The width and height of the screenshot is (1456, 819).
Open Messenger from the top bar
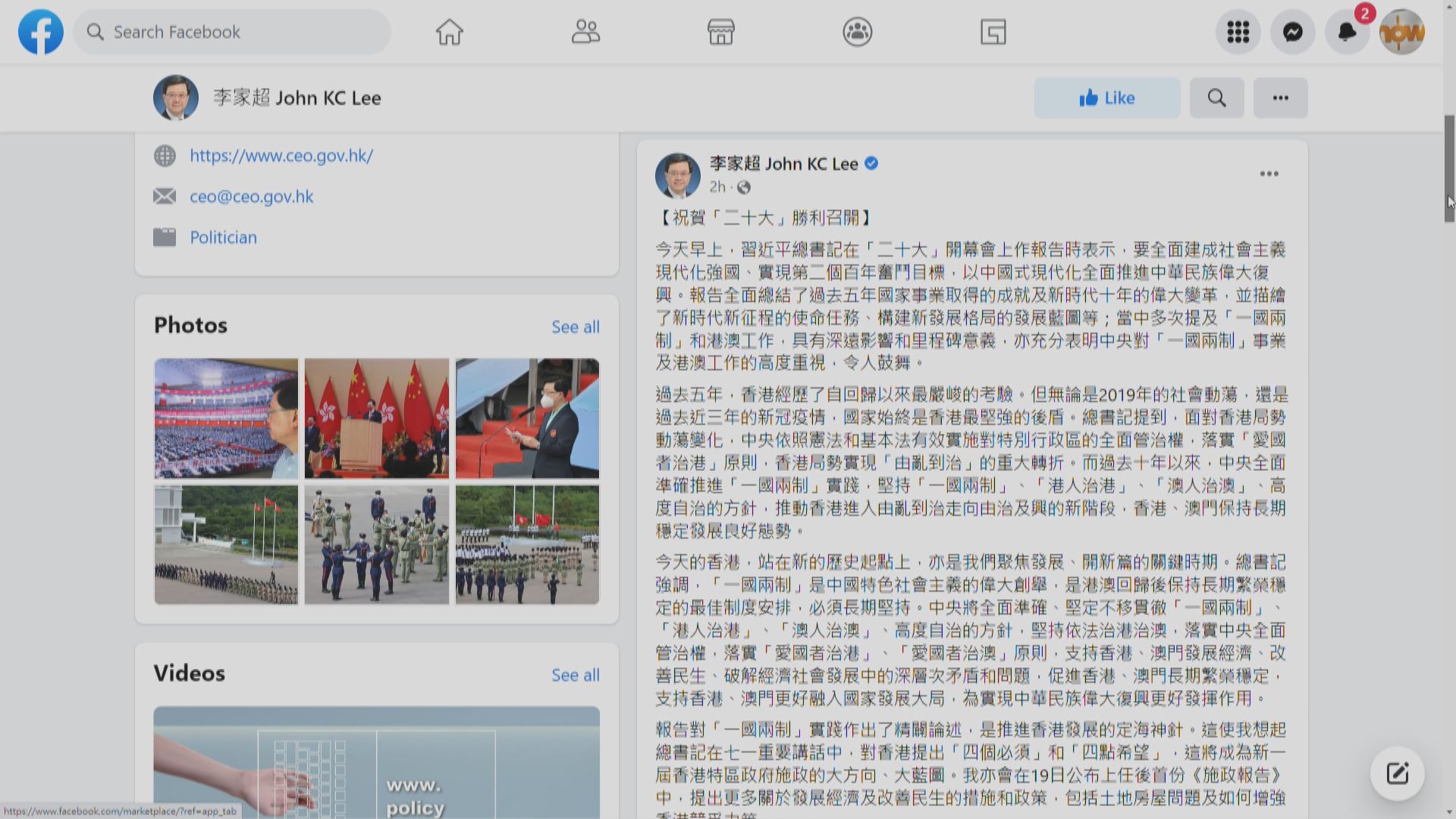click(x=1291, y=32)
